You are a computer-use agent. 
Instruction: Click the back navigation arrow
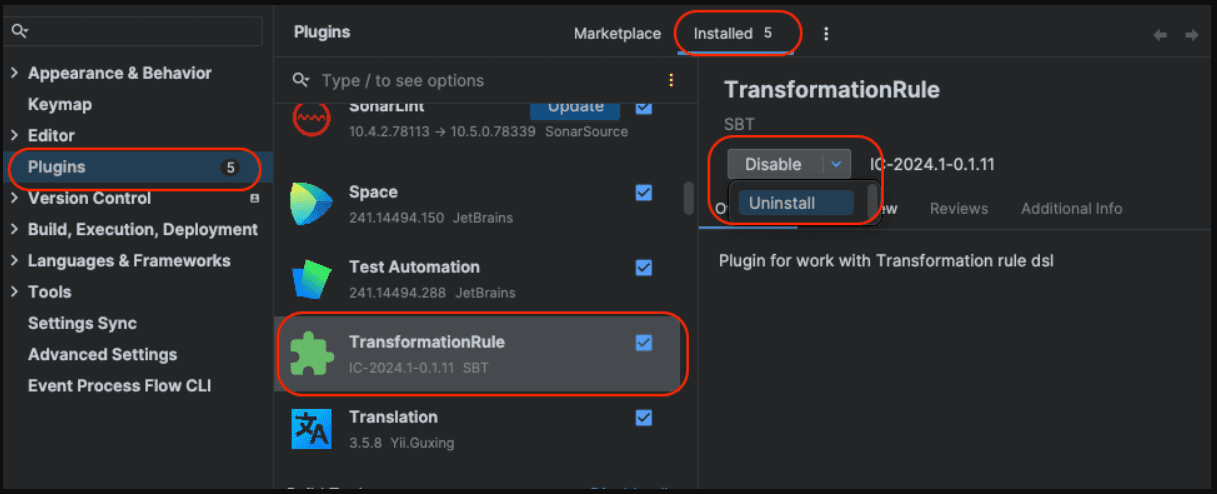pyautogui.click(x=1160, y=35)
